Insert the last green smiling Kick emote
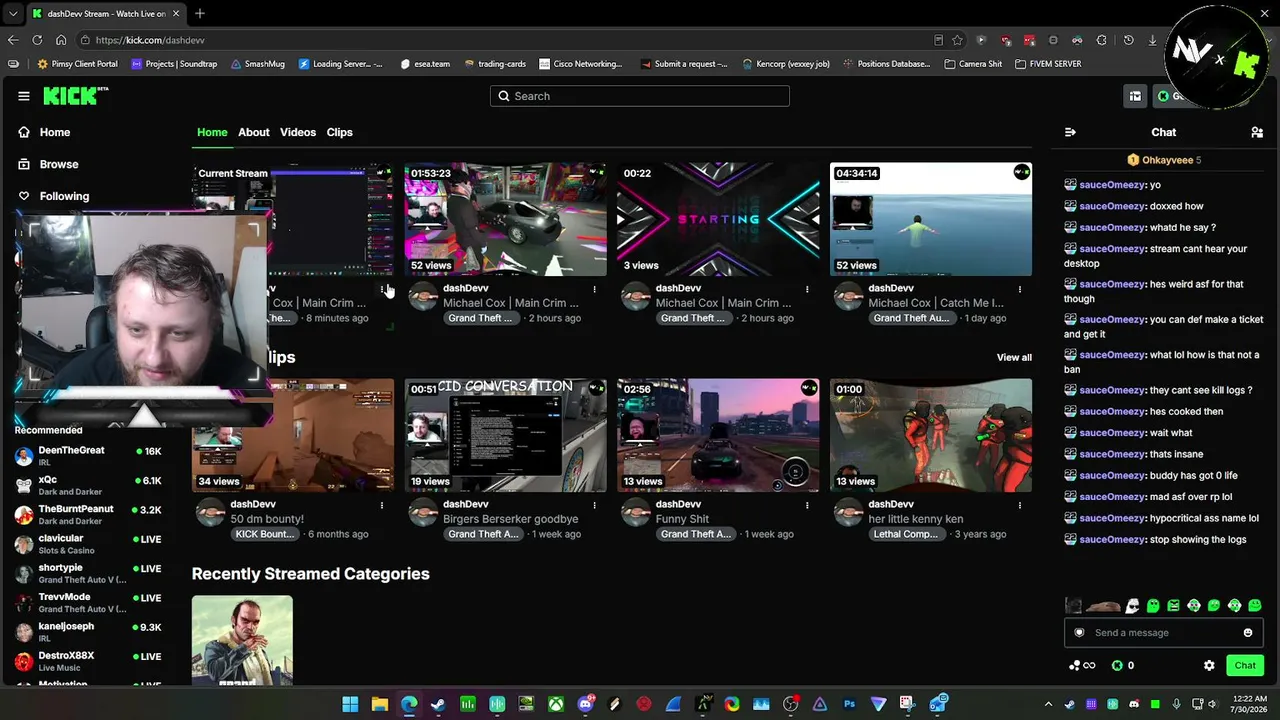This screenshot has width=1280, height=720. click(1255, 606)
